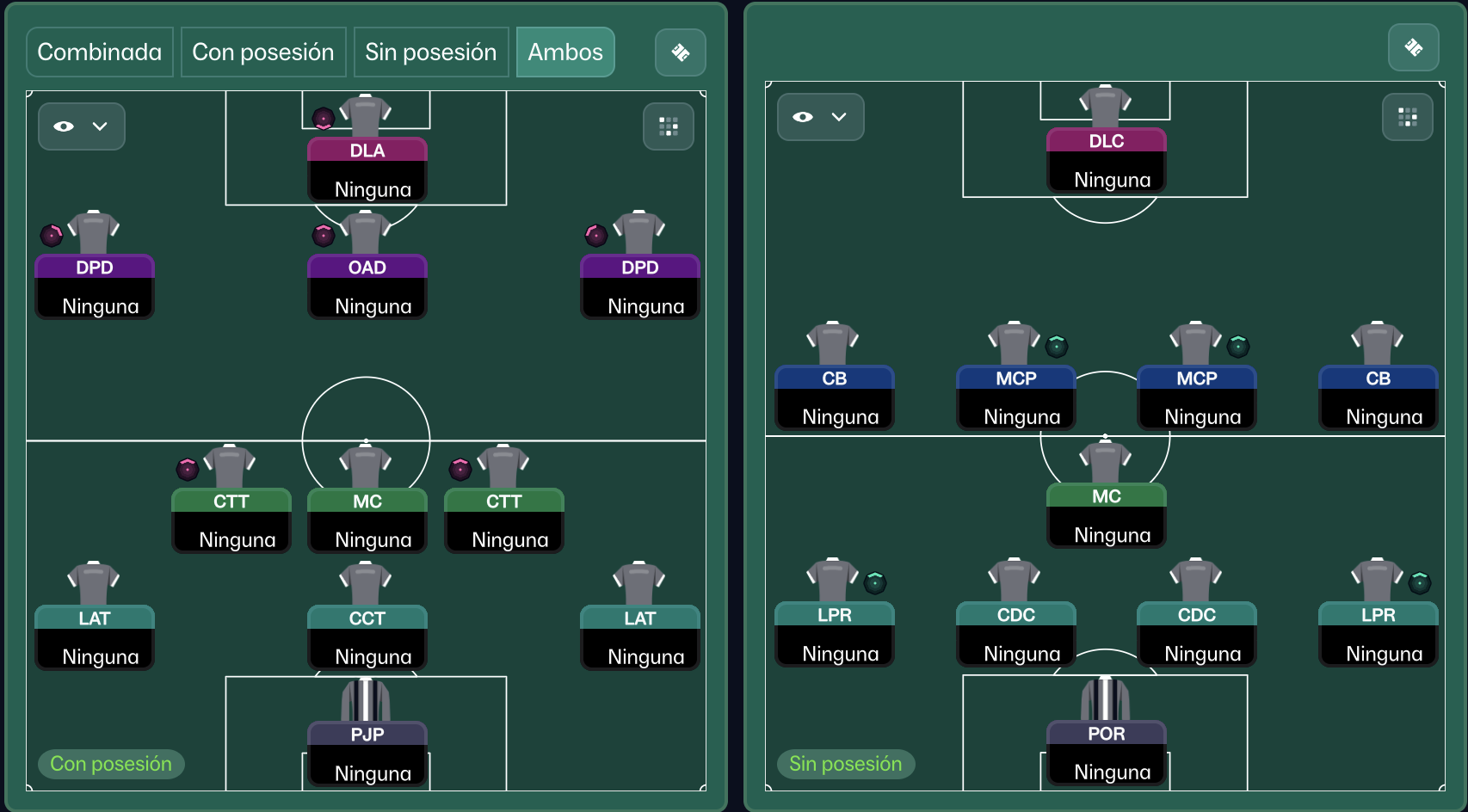
Task: Open grid view icon on right pitch
Action: (1407, 117)
